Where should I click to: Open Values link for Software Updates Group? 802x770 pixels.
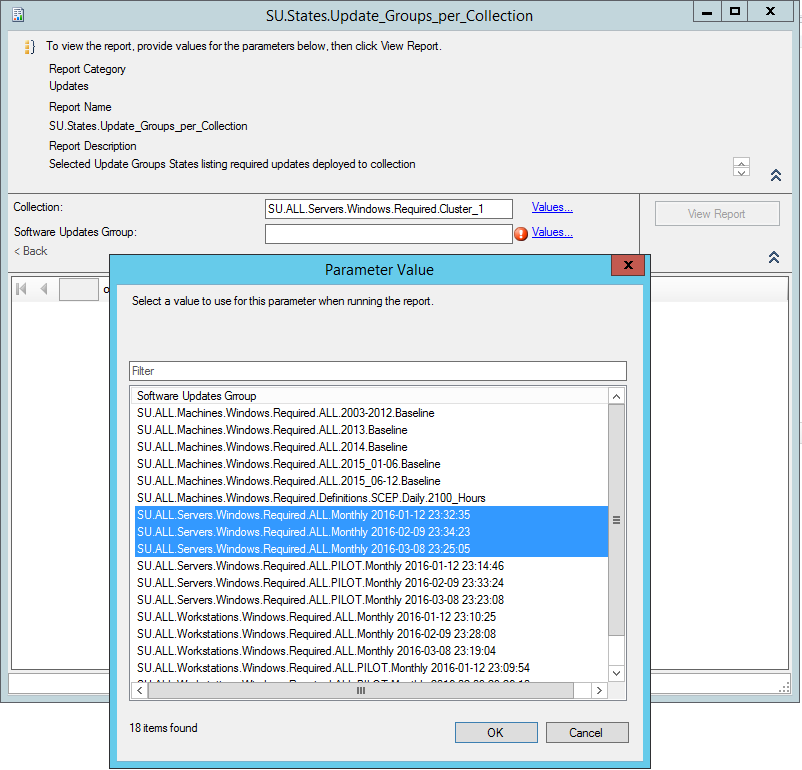coord(552,232)
